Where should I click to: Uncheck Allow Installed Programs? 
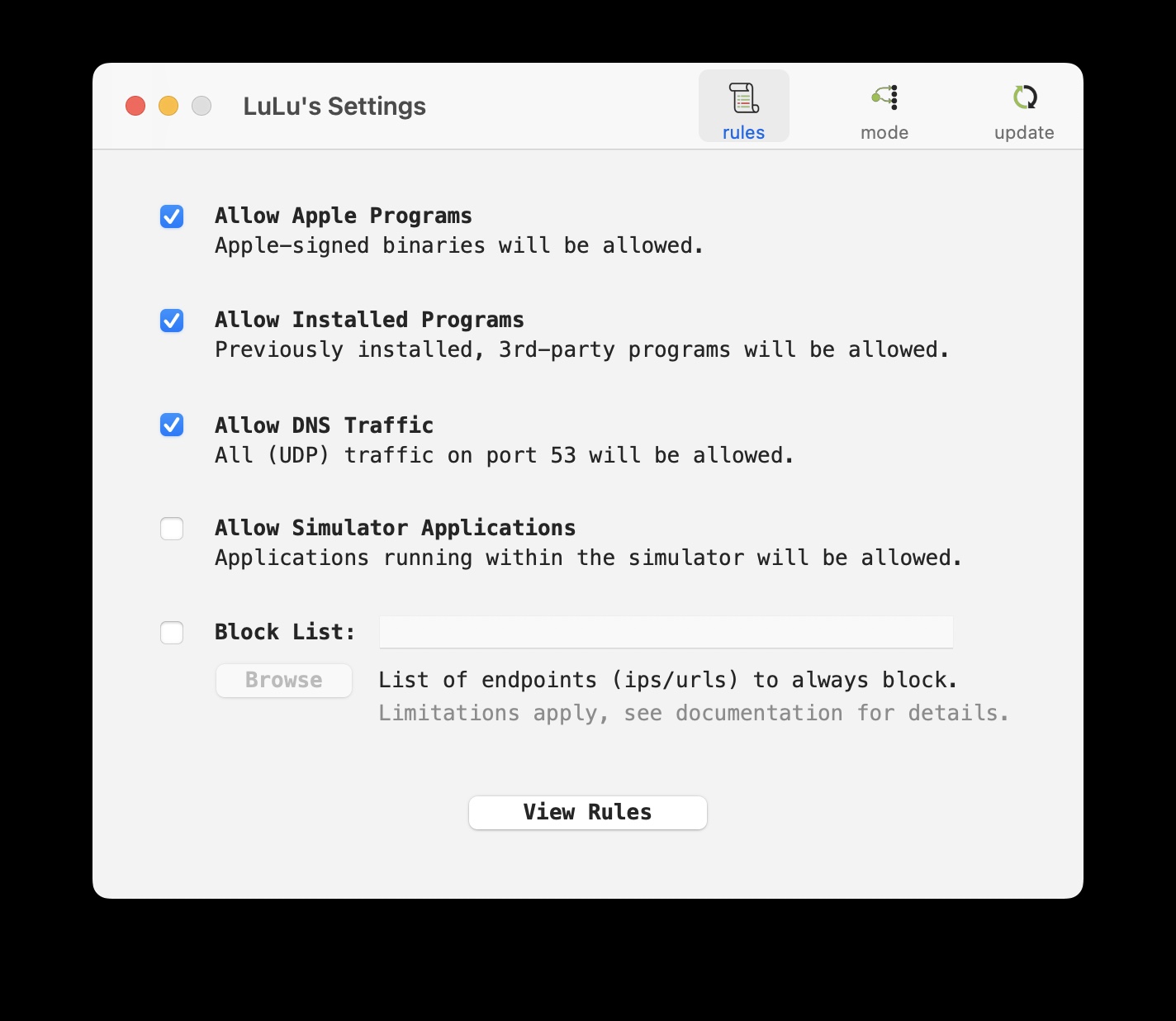[172, 321]
